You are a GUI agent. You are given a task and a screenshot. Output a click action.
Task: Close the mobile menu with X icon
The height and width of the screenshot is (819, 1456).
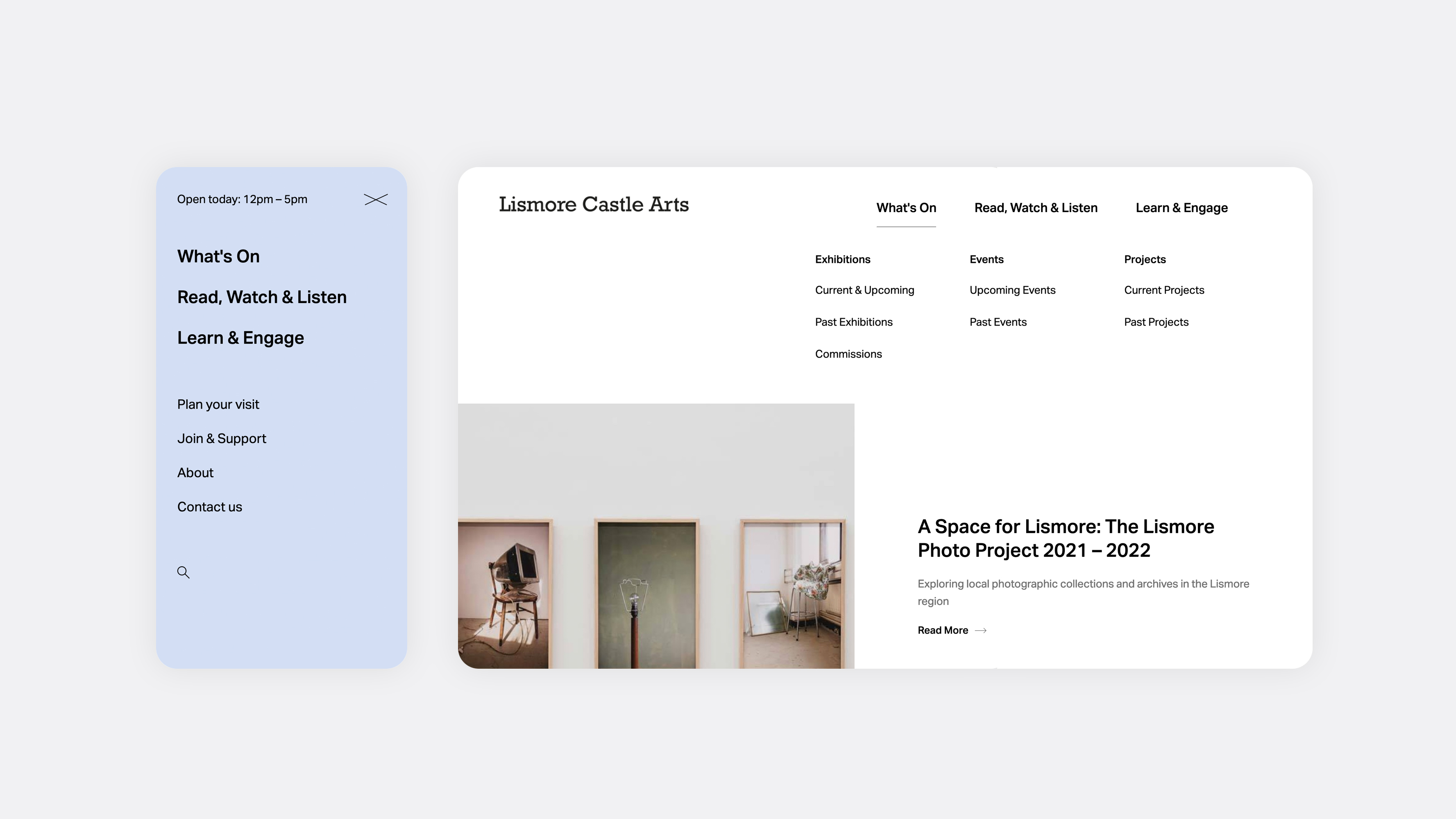point(375,200)
